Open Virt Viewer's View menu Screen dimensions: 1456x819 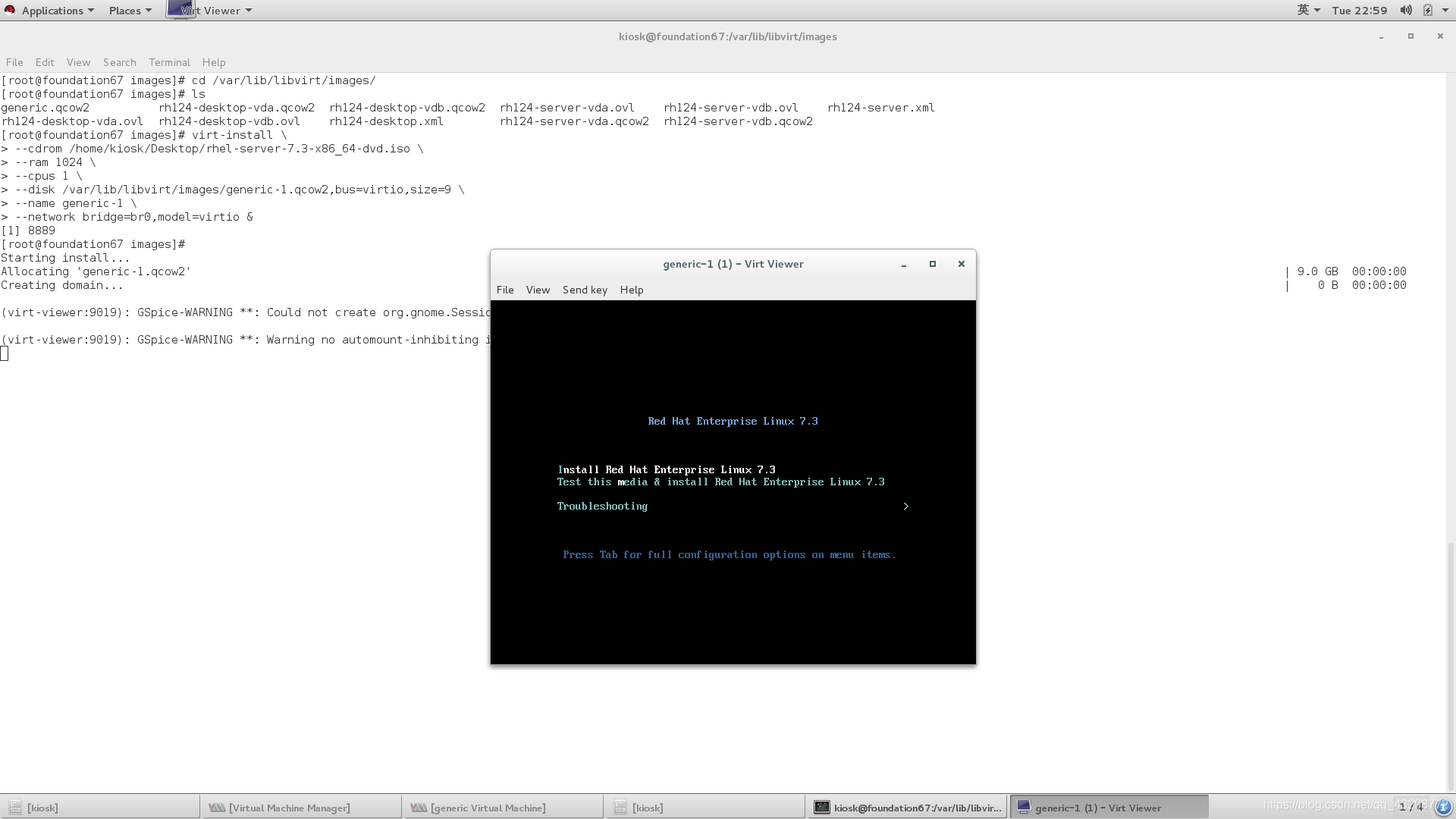(538, 290)
